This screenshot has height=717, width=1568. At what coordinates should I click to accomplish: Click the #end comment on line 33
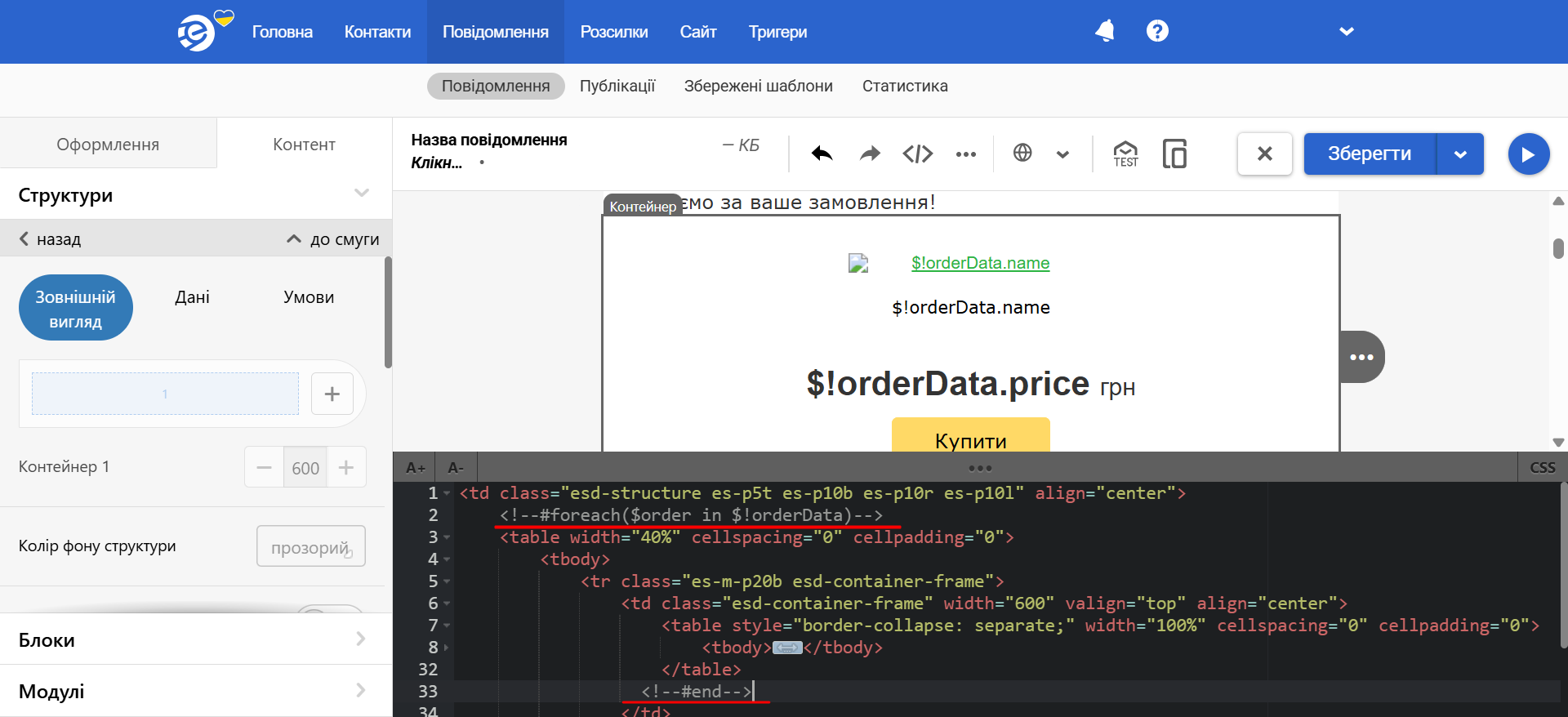[x=697, y=692]
